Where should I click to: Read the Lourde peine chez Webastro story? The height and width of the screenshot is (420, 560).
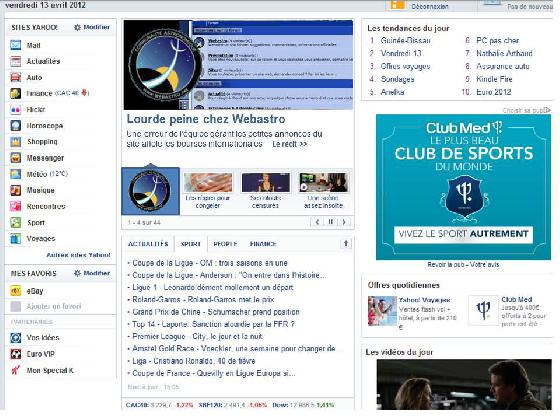point(206,119)
